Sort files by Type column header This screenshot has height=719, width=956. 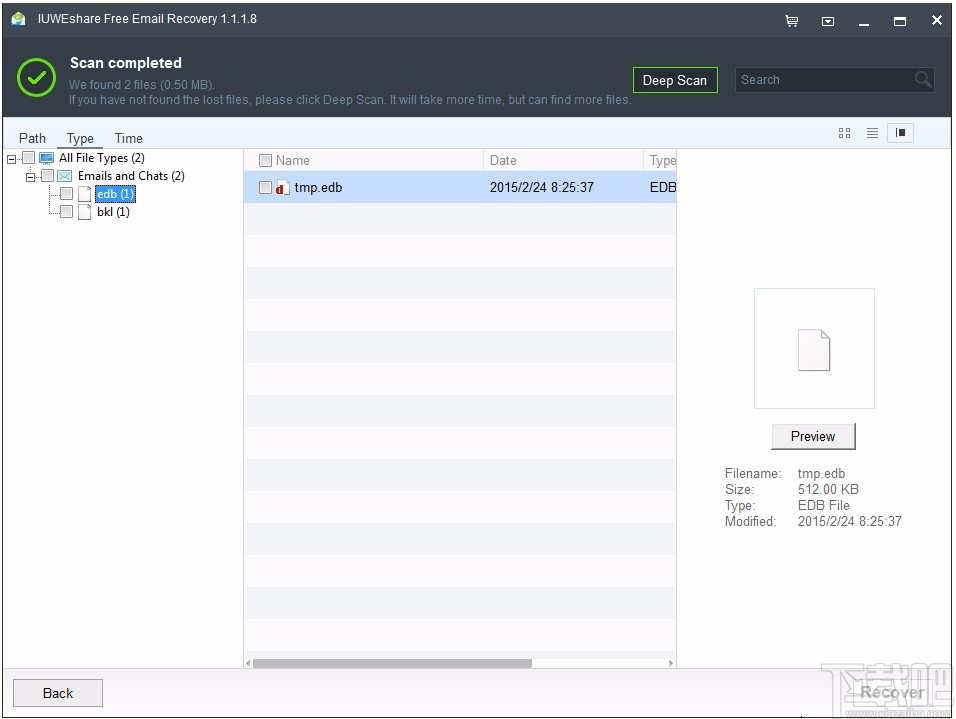click(x=662, y=160)
